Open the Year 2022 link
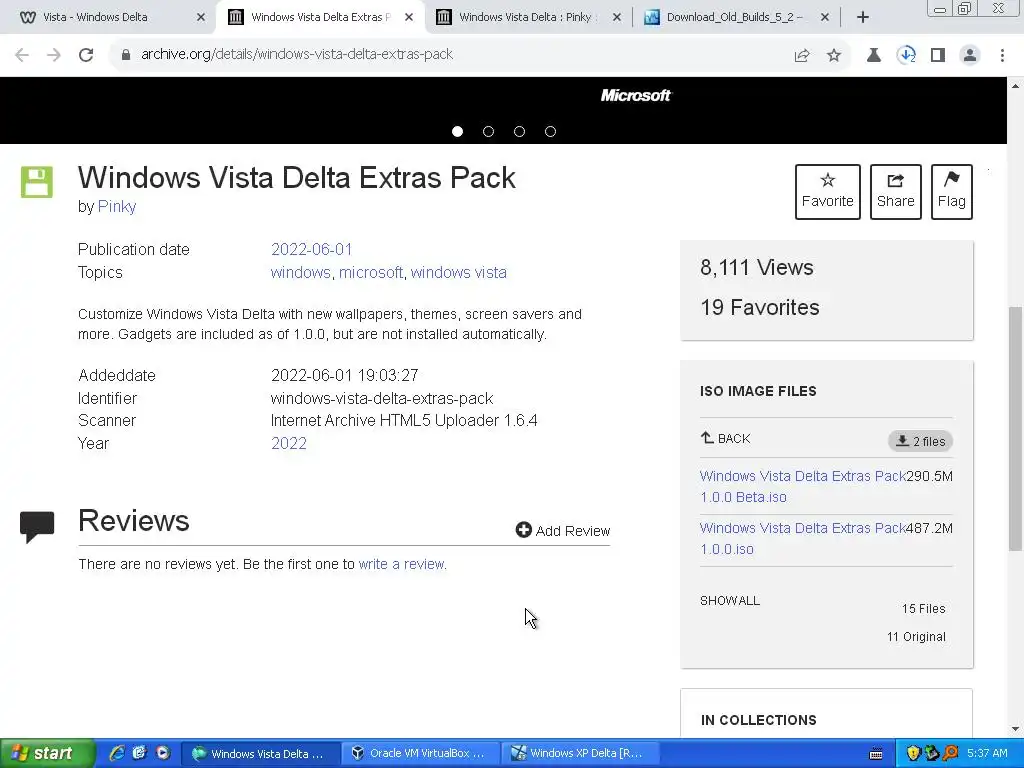The image size is (1024, 768). (289, 443)
